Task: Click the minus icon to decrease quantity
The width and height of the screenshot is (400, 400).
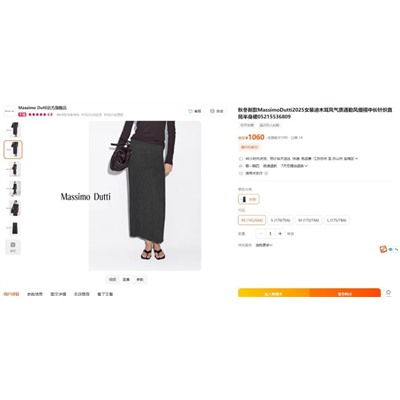Action: tap(261, 234)
